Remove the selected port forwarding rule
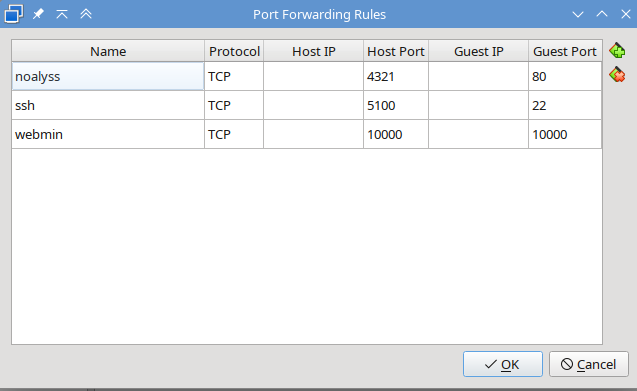 617,75
